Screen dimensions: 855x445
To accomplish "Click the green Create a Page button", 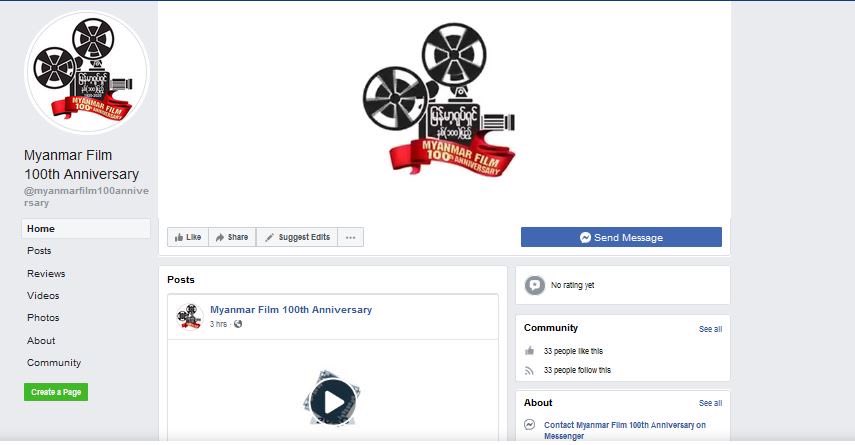I will [56, 392].
